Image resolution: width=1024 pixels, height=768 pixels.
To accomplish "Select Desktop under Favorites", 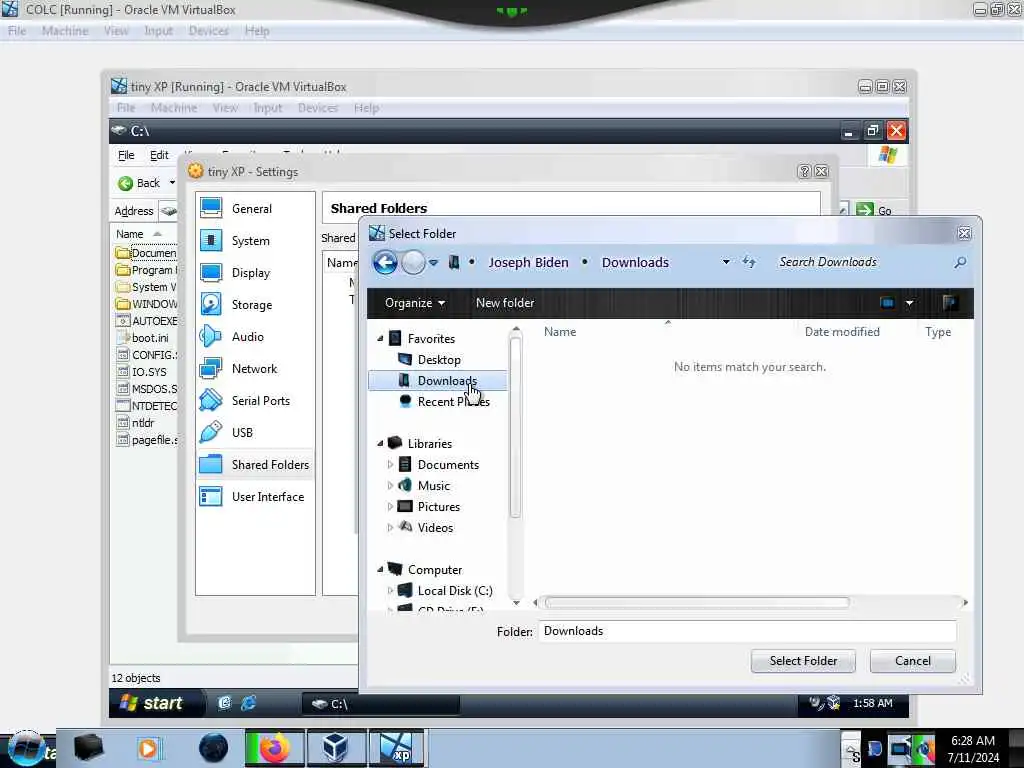I will tap(438, 359).
